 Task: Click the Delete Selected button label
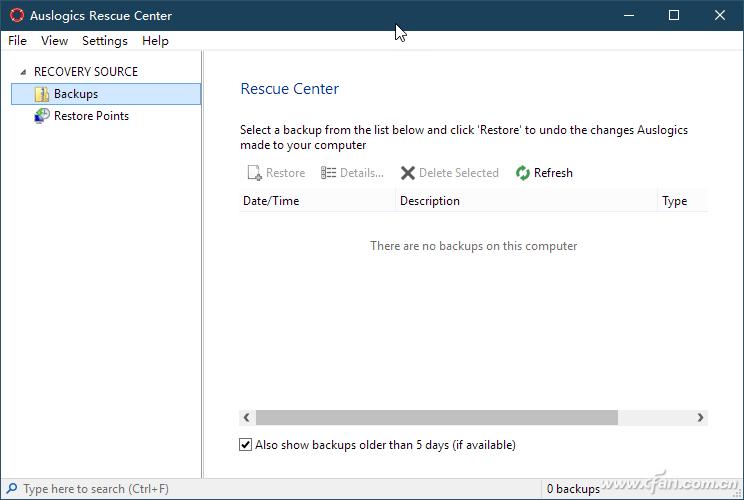[x=459, y=173]
